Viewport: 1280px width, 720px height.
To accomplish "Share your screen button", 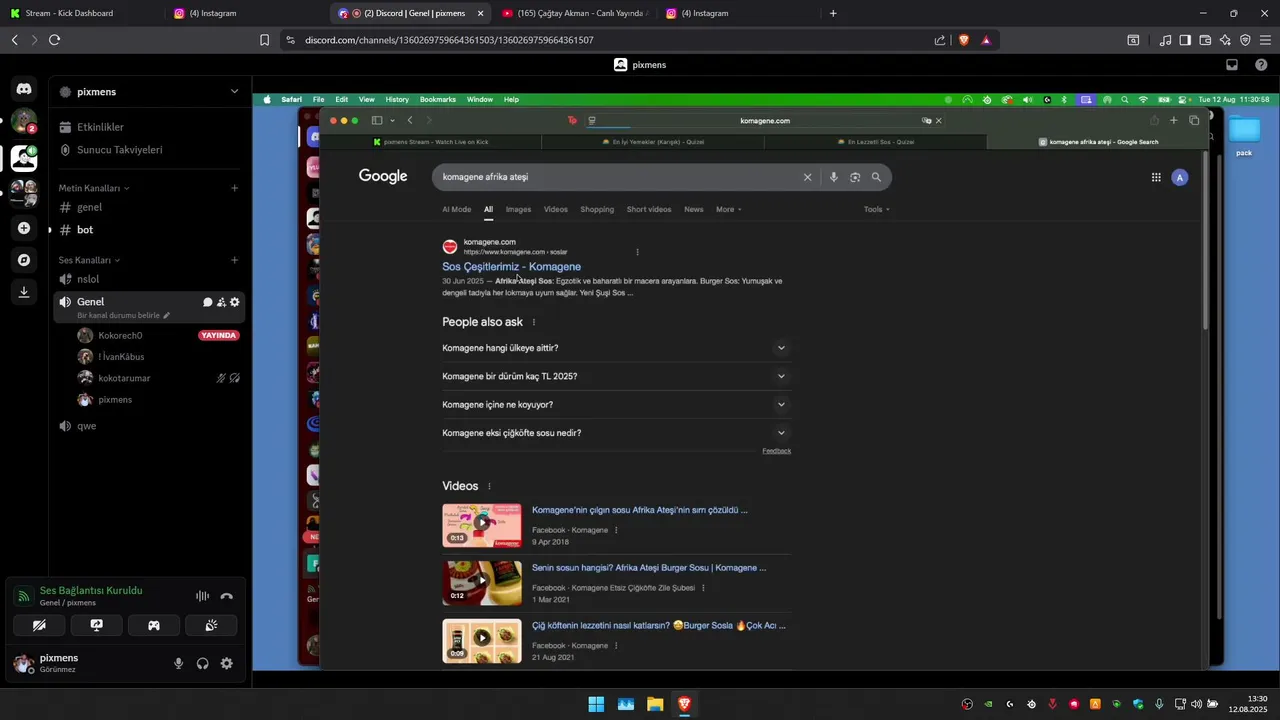I will (x=96, y=625).
